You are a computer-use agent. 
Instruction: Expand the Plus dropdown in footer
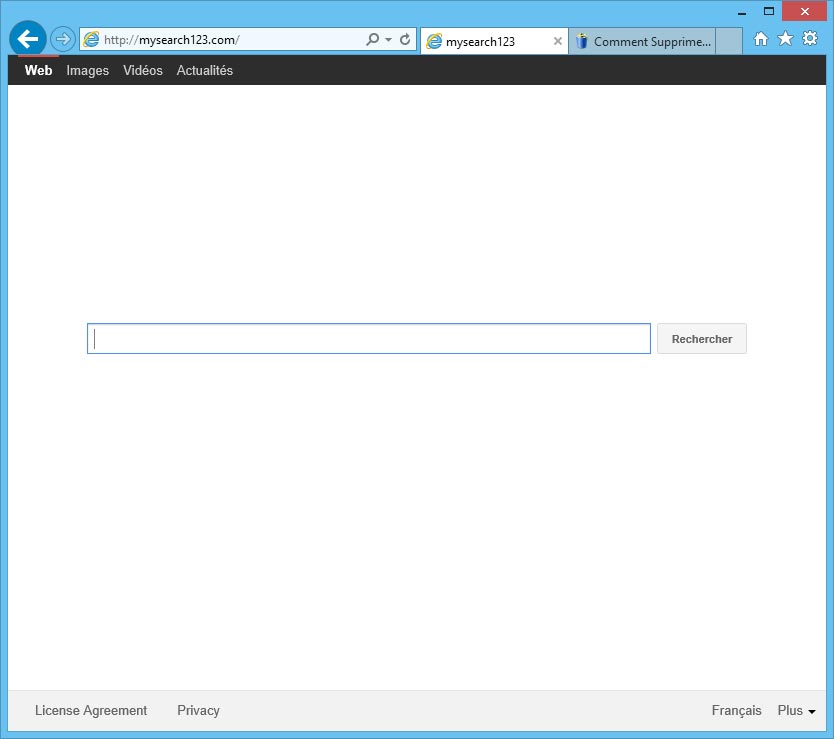click(796, 710)
